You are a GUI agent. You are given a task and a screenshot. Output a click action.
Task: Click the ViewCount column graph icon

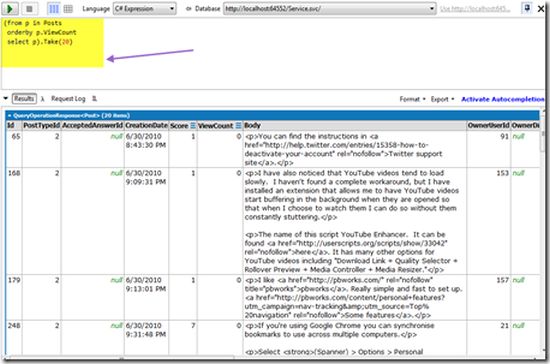pos(239,126)
